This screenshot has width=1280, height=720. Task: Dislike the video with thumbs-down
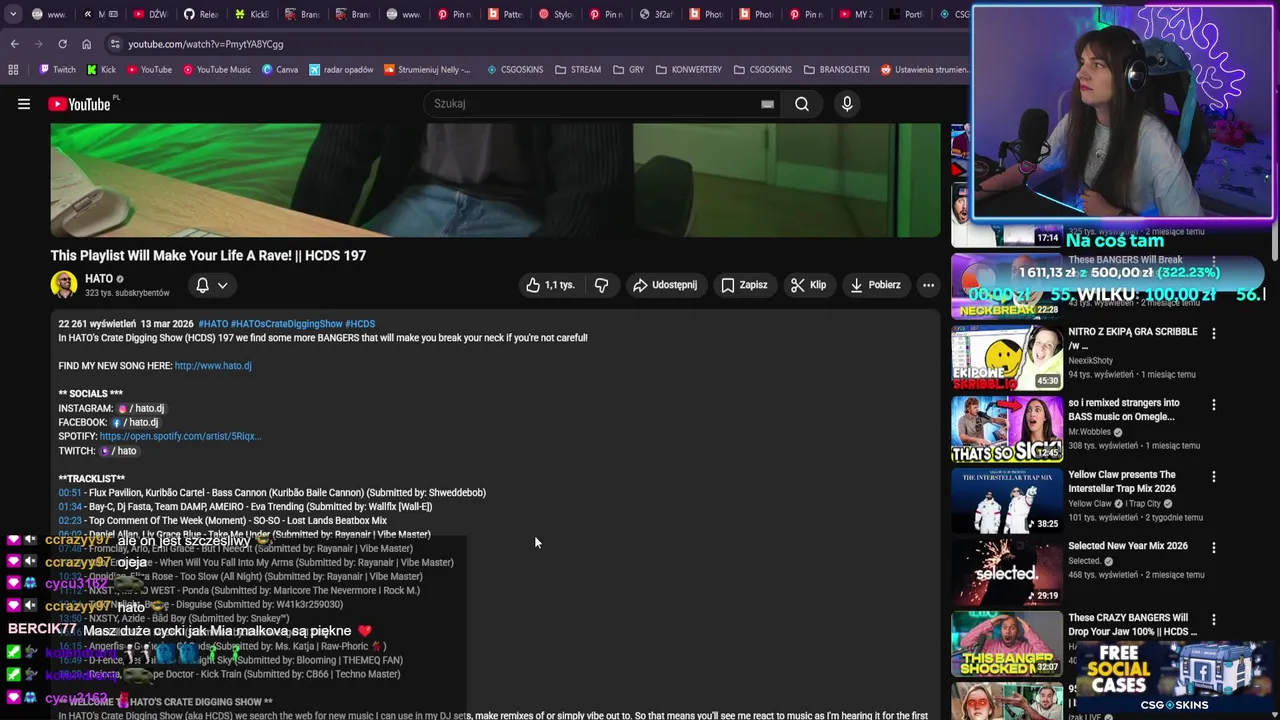(x=601, y=285)
